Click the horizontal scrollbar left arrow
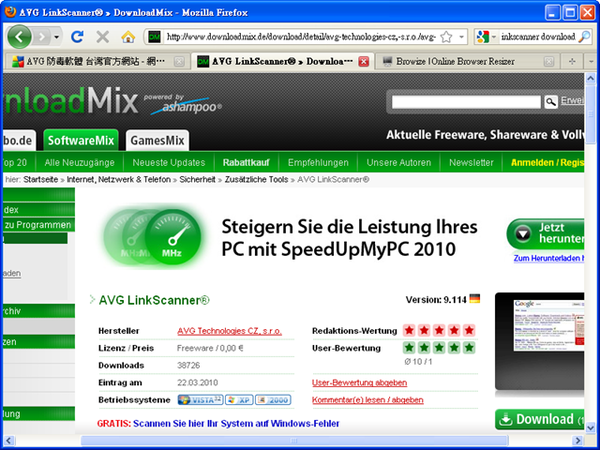Screen dimensions: 600x450 point(9,440)
